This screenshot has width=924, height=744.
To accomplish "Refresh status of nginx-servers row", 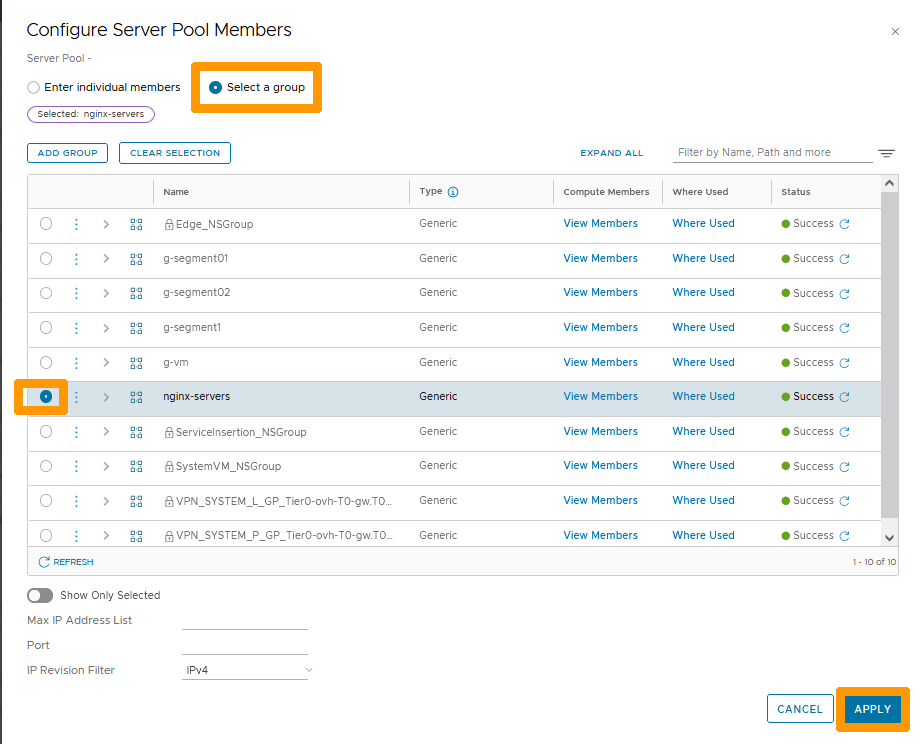I will point(845,397).
